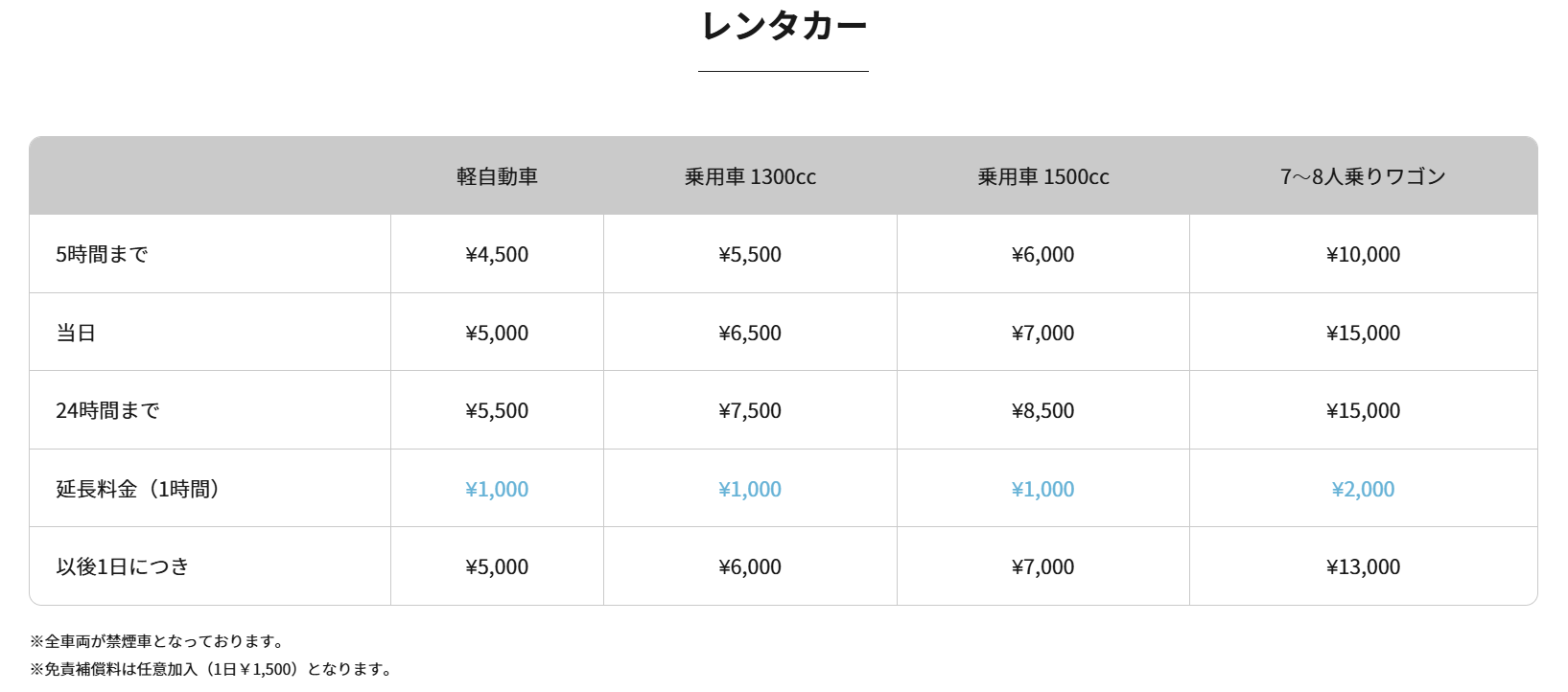Click the blue ¥2,000 wagon extension fee
This screenshot has width=1568, height=692.
[x=1363, y=489]
